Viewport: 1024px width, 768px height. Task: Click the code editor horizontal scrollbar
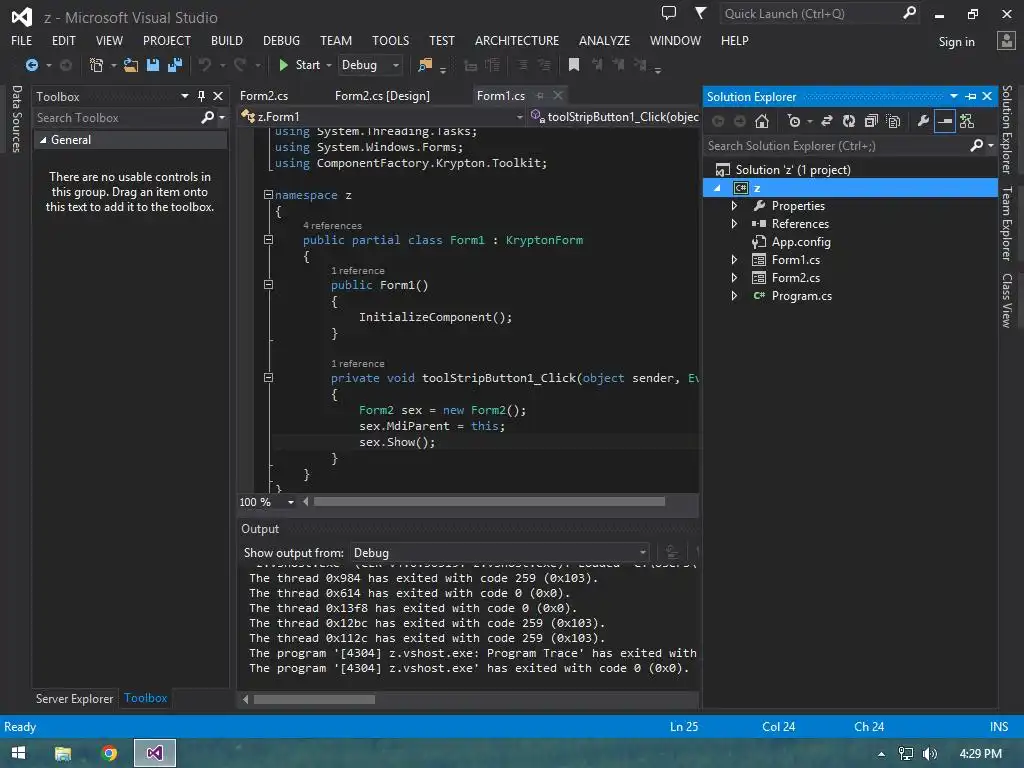(x=489, y=502)
